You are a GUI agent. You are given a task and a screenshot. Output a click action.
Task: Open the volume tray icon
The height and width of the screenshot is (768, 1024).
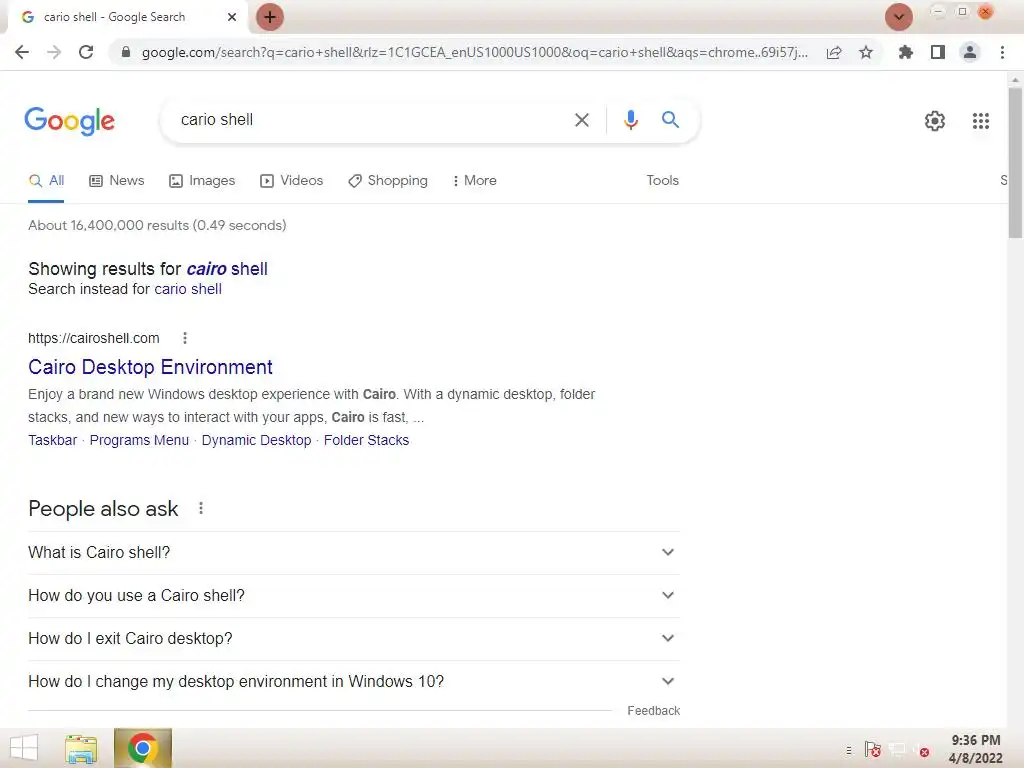[x=921, y=751]
